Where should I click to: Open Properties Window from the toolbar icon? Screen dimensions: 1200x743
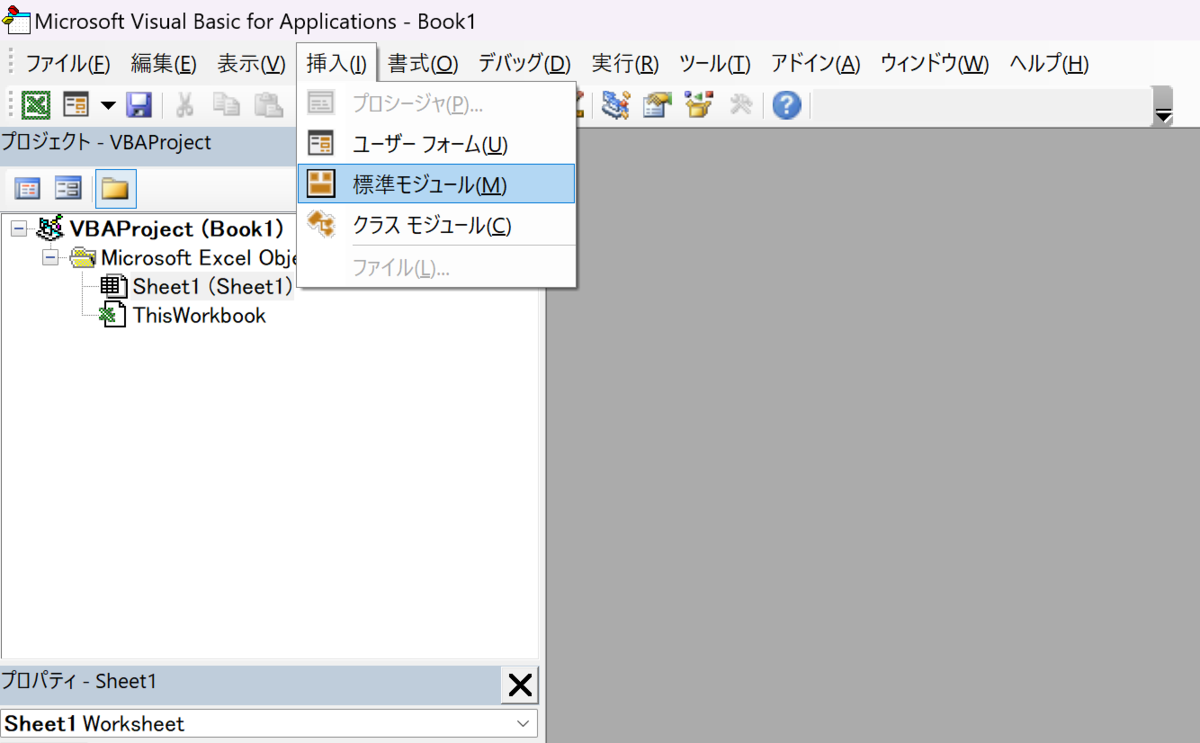[658, 105]
